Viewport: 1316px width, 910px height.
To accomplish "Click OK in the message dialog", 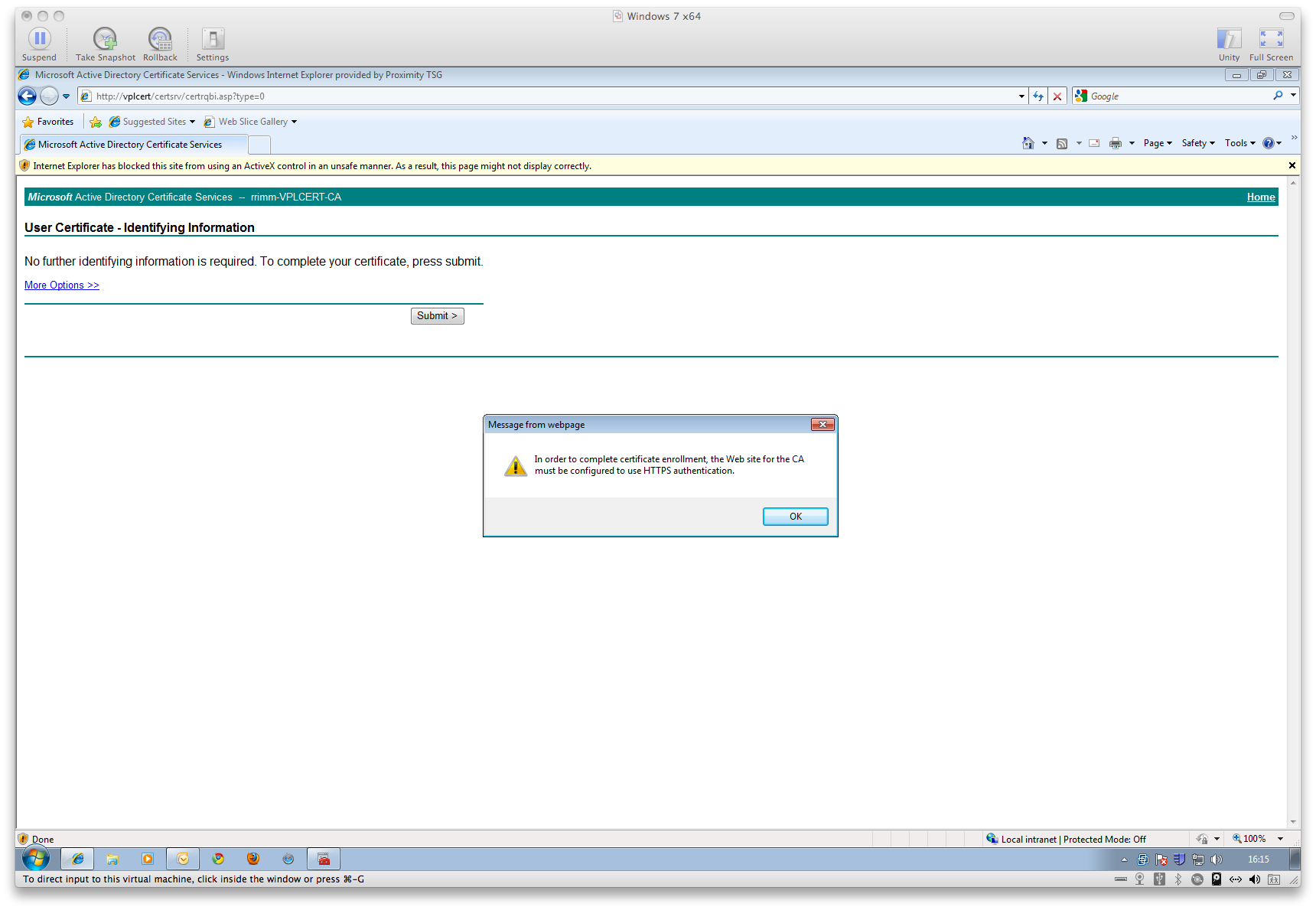I will (795, 517).
